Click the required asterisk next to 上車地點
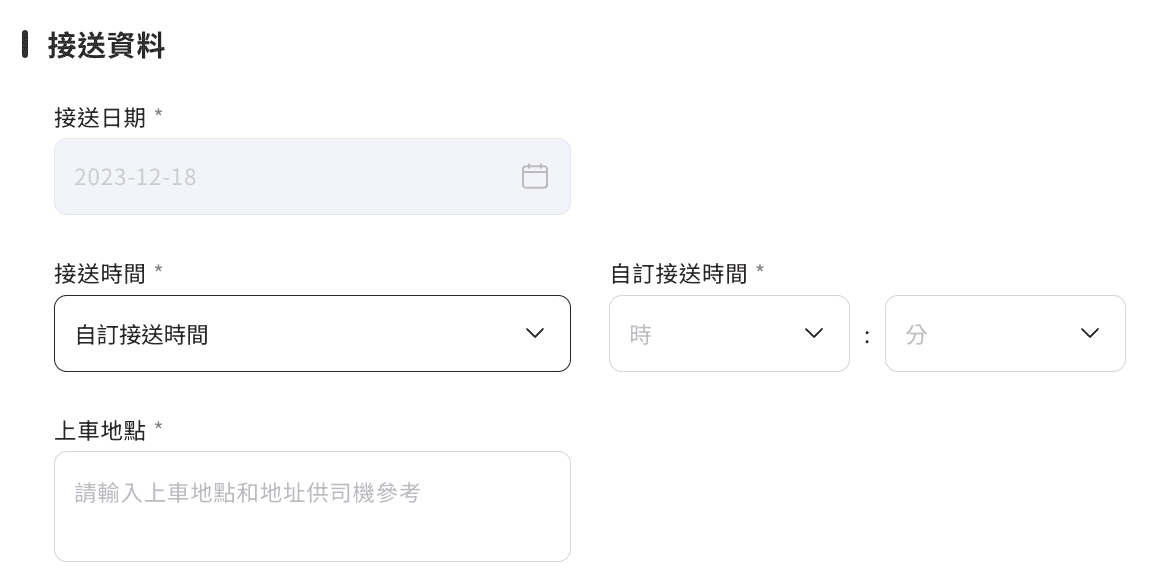This screenshot has width=1150, height=586. click(x=158, y=427)
